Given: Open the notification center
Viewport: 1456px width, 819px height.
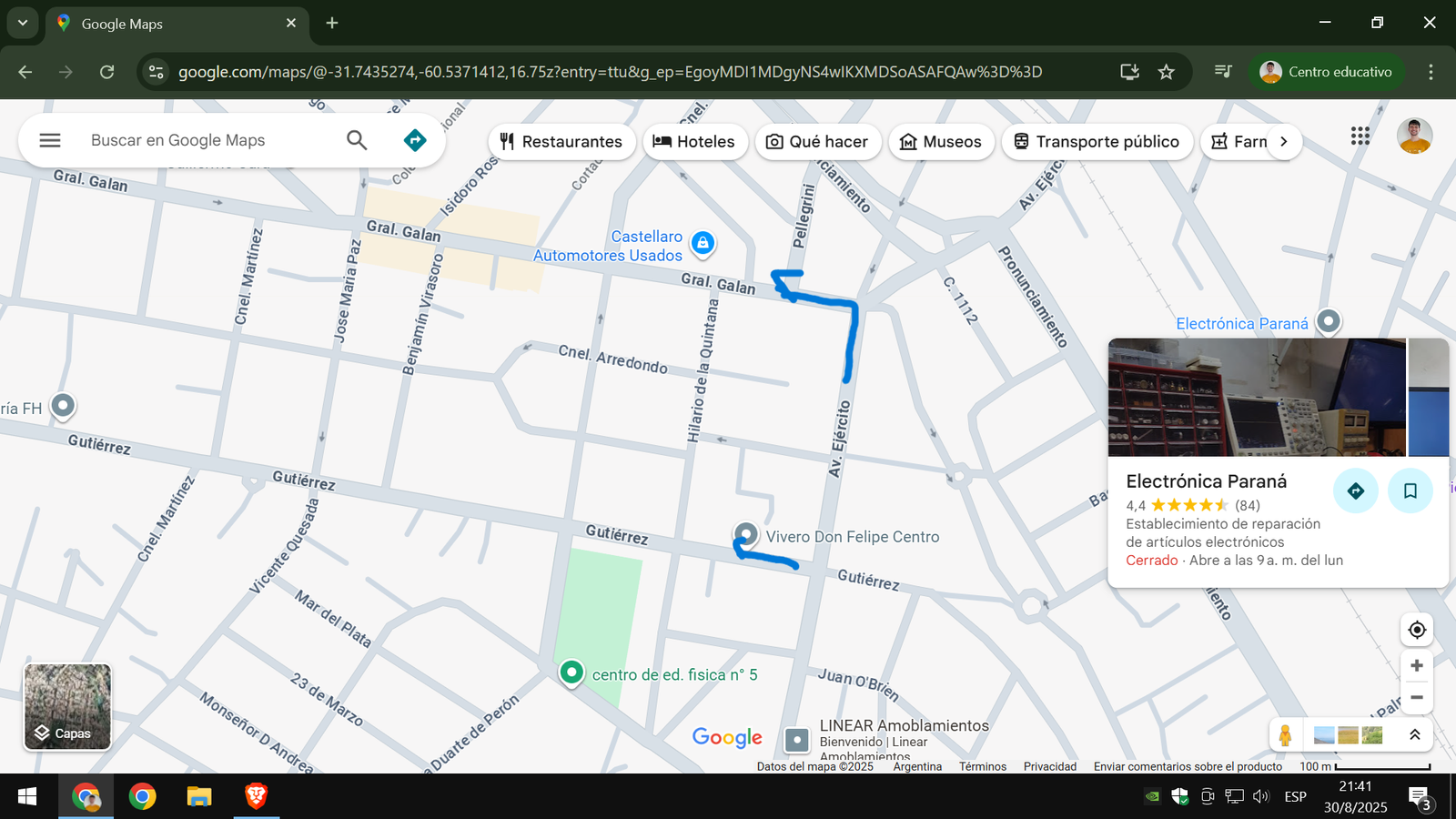Looking at the screenshot, I should (x=1420, y=798).
